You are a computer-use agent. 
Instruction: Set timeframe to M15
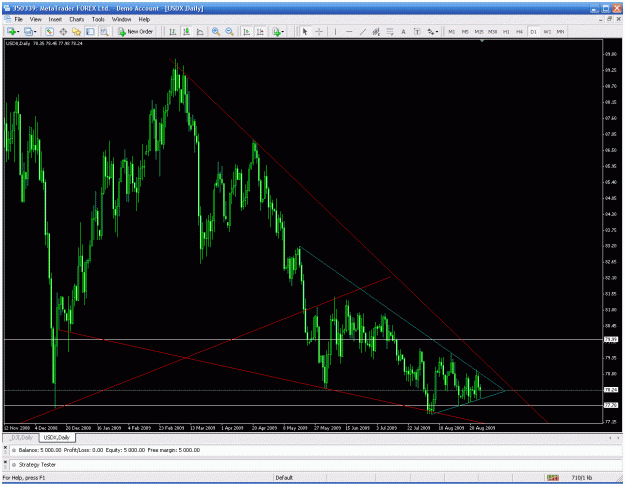pos(479,31)
